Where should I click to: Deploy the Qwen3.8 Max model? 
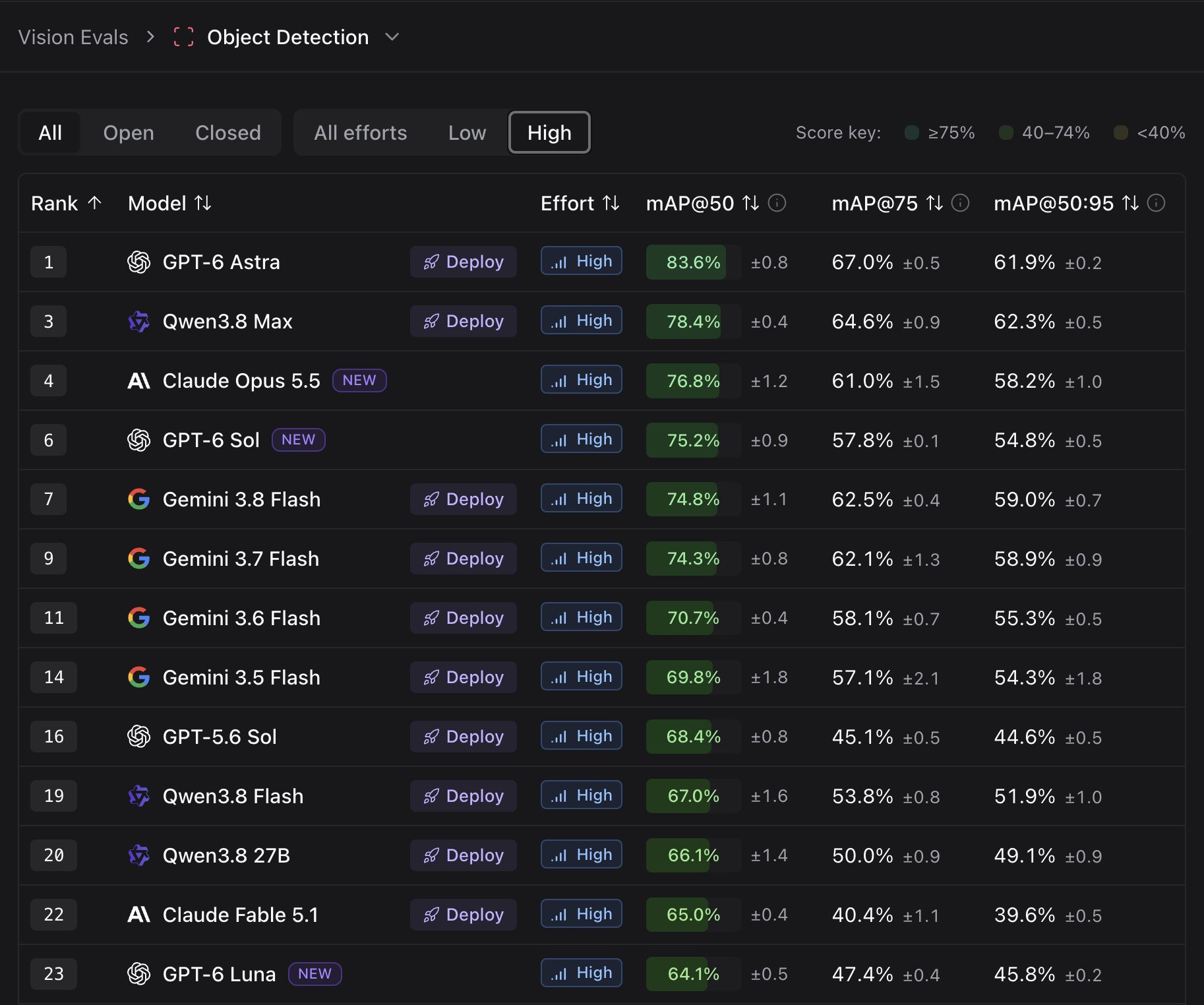(464, 321)
